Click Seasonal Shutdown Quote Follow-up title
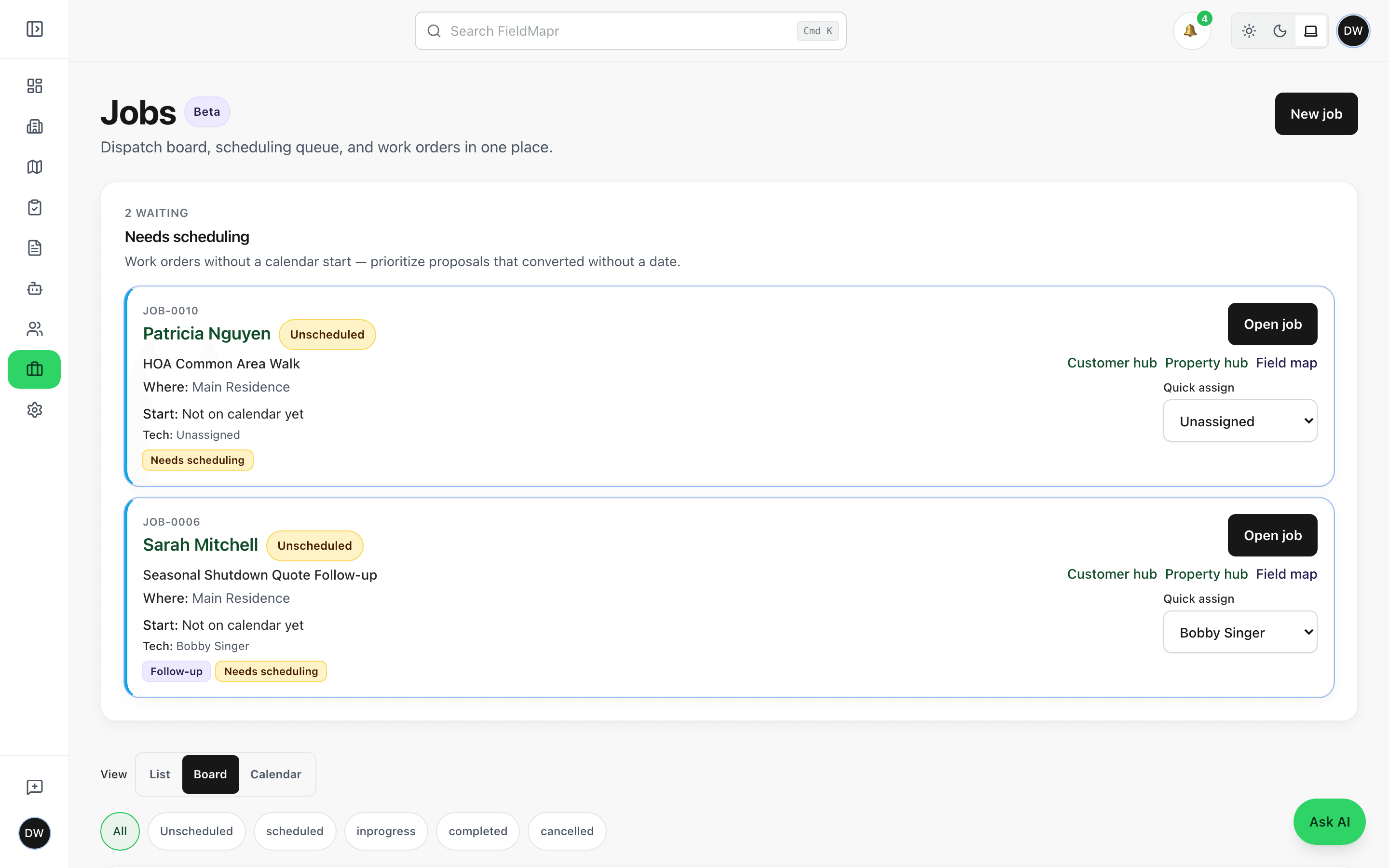This screenshot has width=1389, height=868. 260,575
